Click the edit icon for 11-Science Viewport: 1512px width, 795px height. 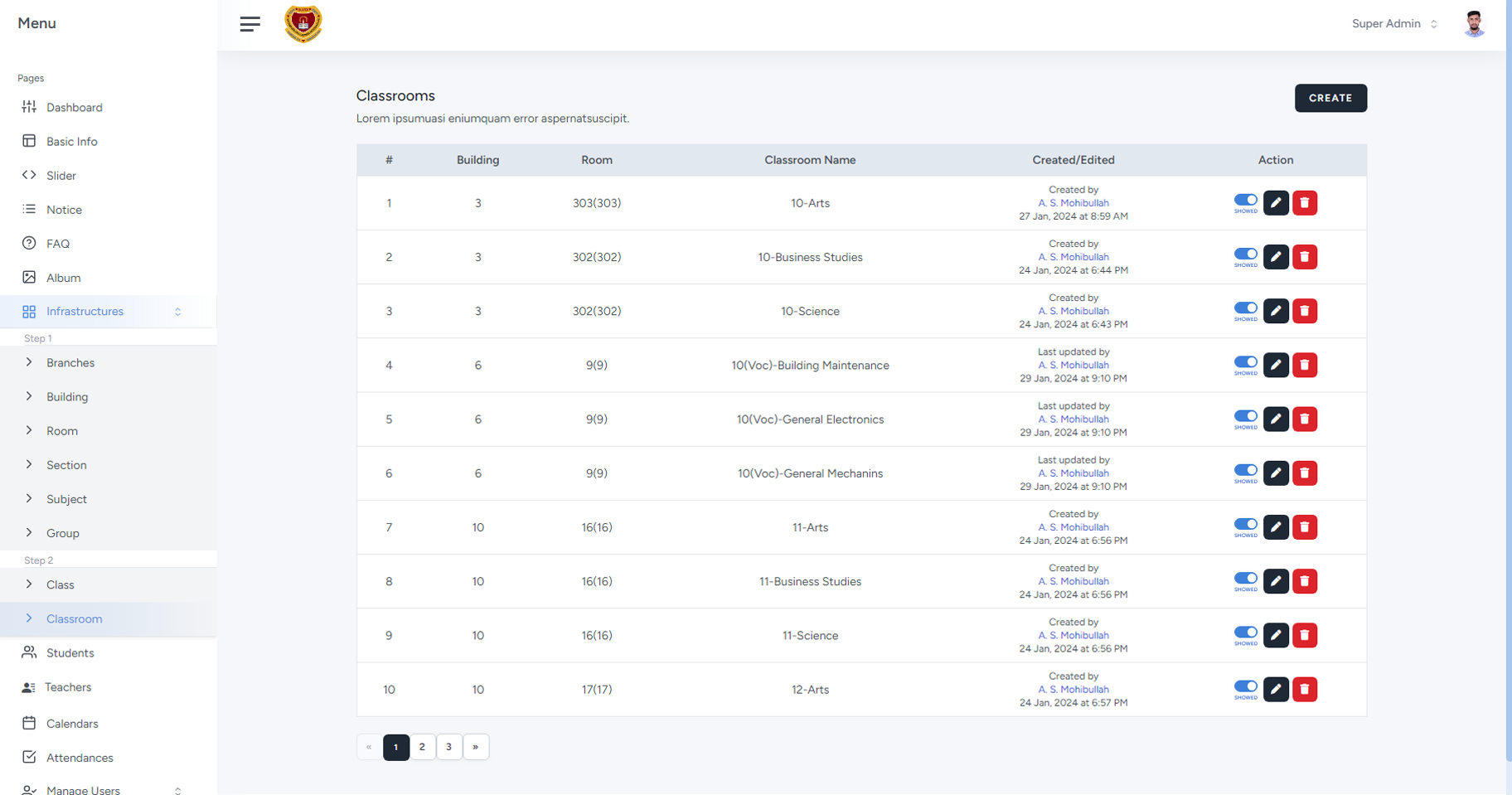(1276, 636)
